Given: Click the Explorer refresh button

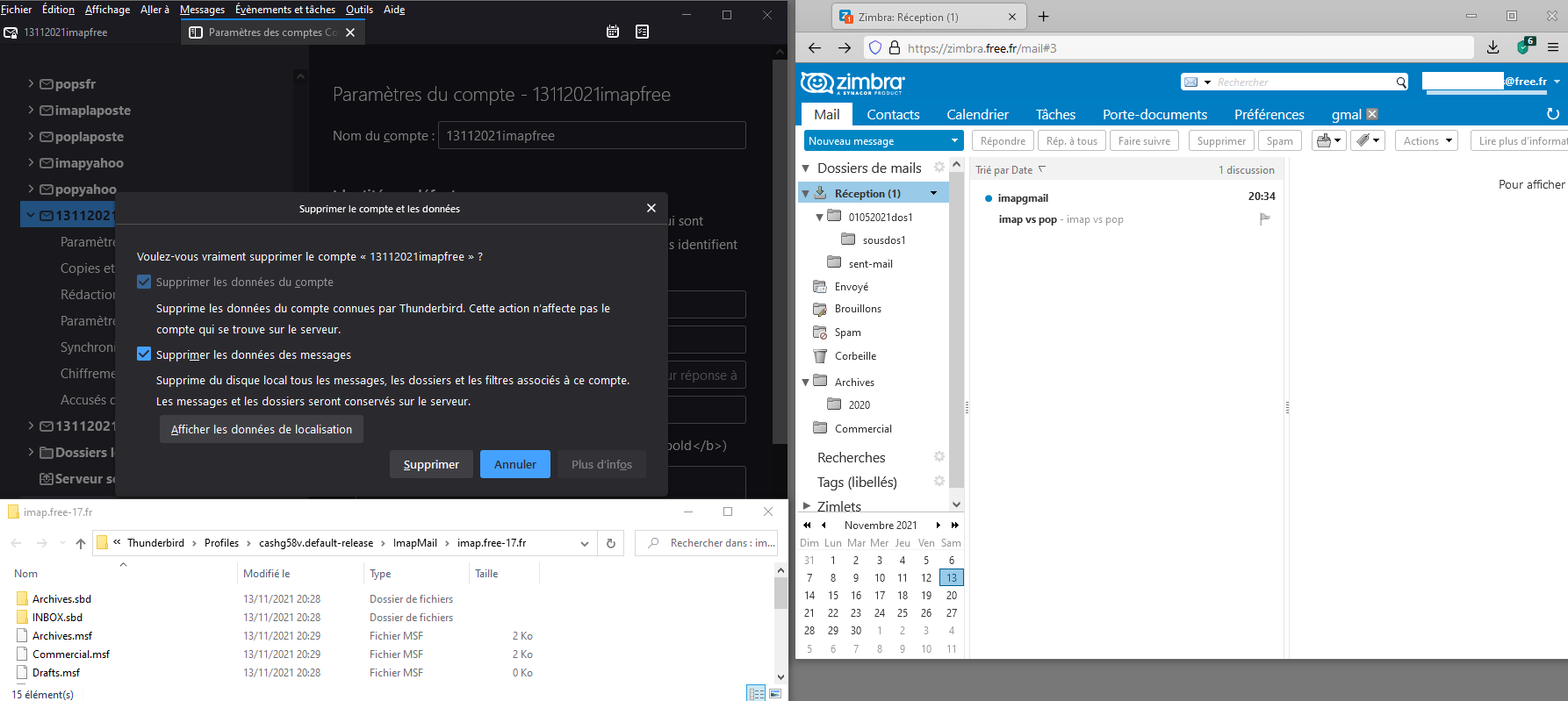Looking at the screenshot, I should coord(611,543).
